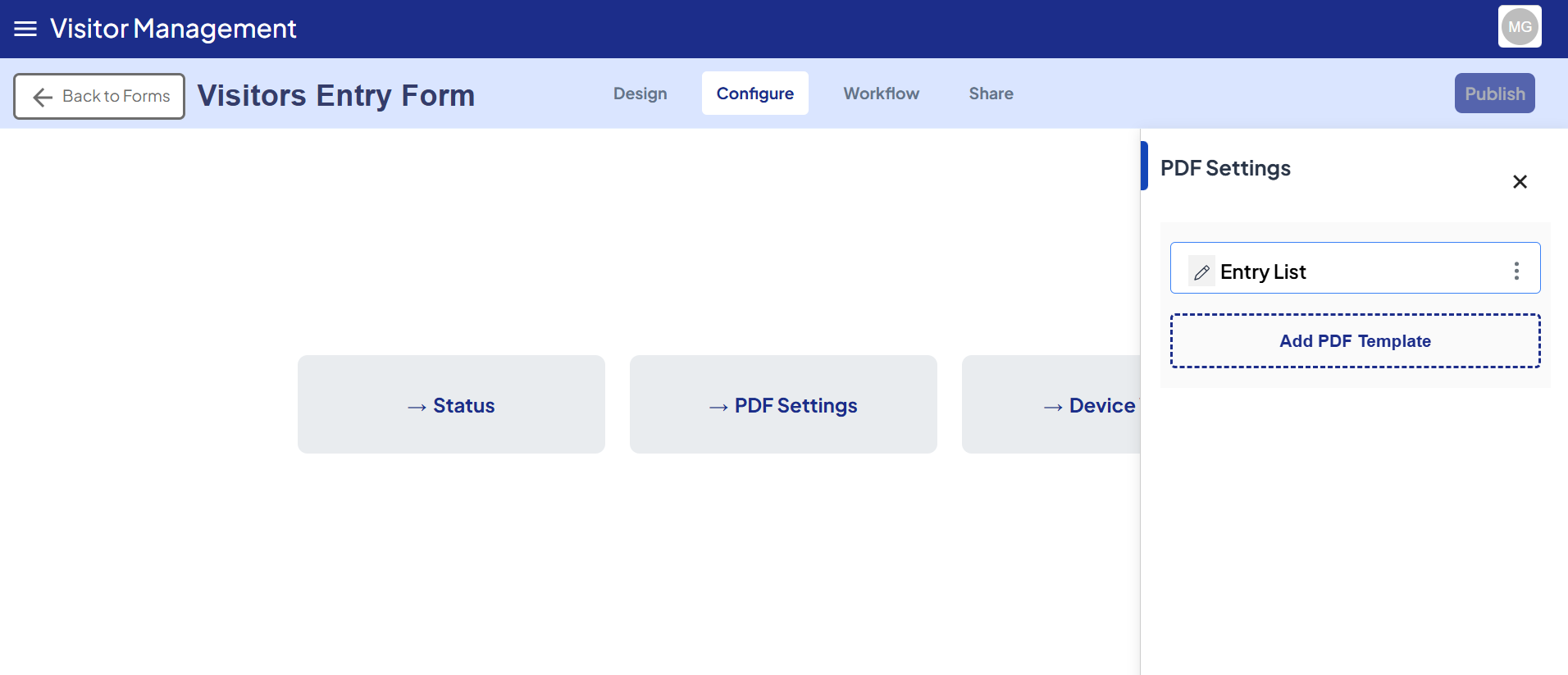Open the hamburger navigation menu
The width and height of the screenshot is (1568, 675).
click(x=25, y=29)
